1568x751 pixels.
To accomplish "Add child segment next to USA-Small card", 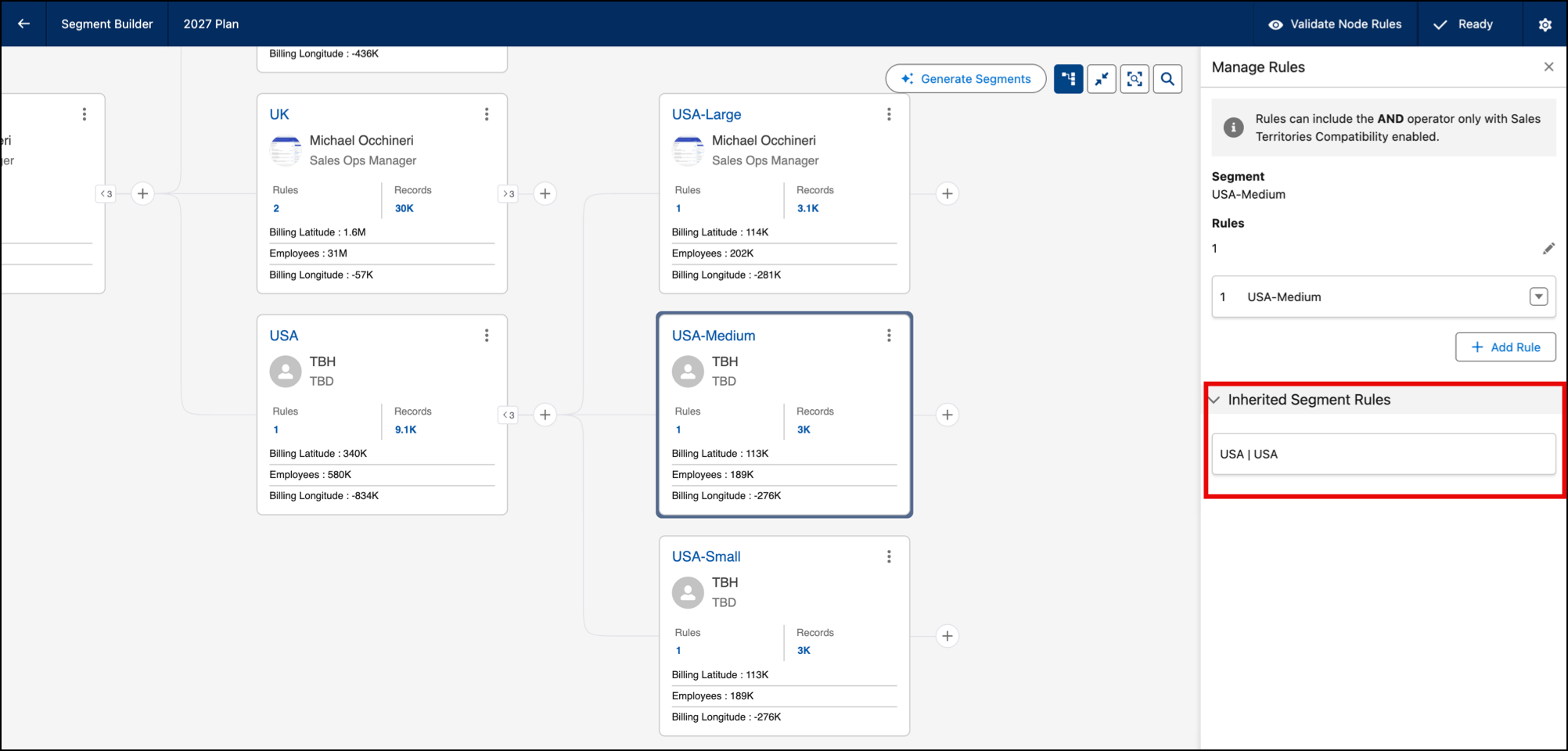I will pyautogui.click(x=948, y=636).
